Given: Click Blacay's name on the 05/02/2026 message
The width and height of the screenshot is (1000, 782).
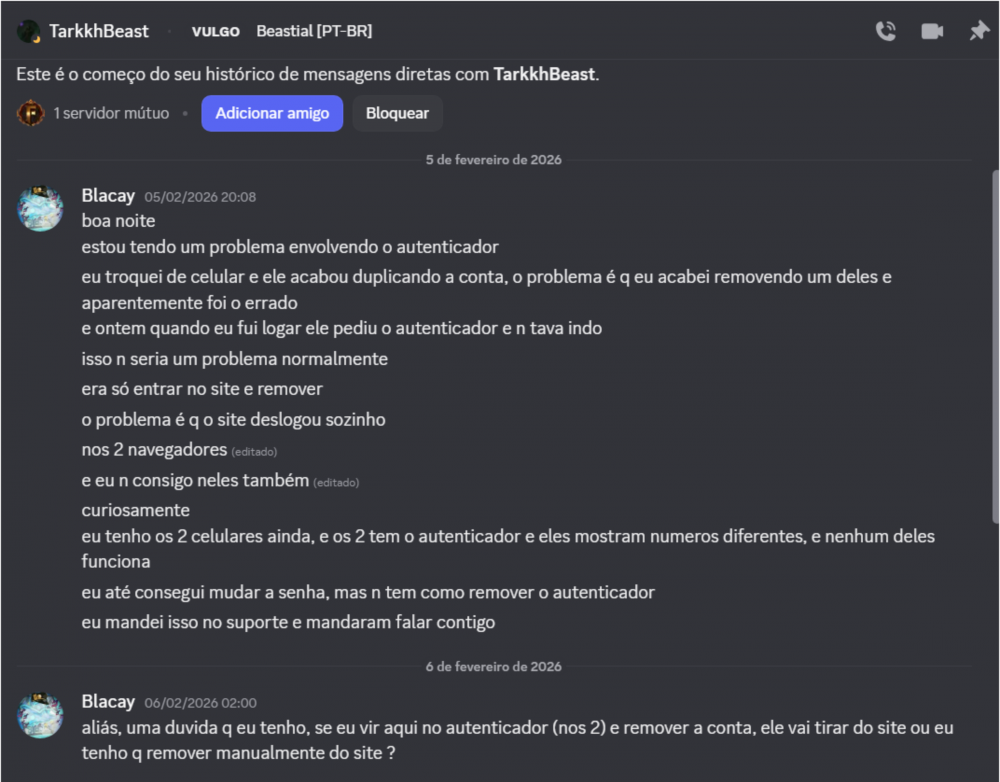Looking at the screenshot, I should (x=108, y=196).
